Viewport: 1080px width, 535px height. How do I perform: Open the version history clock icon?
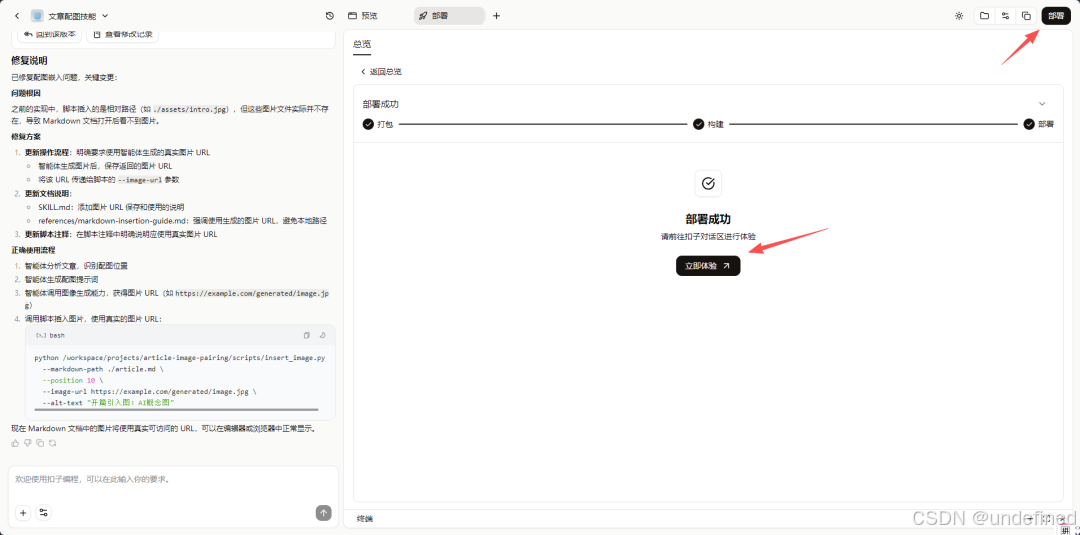point(329,16)
